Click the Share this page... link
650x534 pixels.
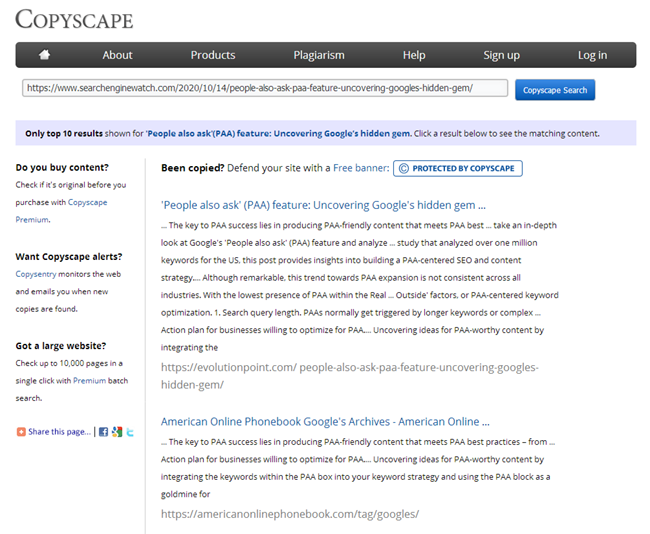[59, 432]
